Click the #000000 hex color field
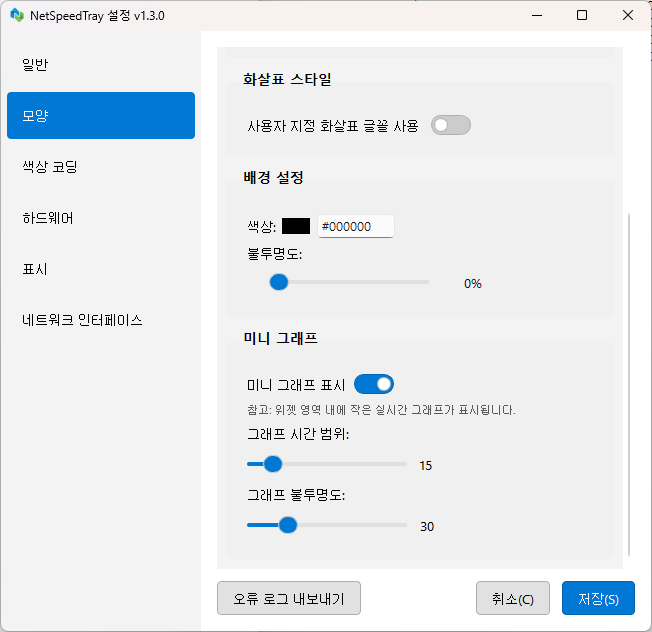The height and width of the screenshot is (632, 652). (356, 226)
